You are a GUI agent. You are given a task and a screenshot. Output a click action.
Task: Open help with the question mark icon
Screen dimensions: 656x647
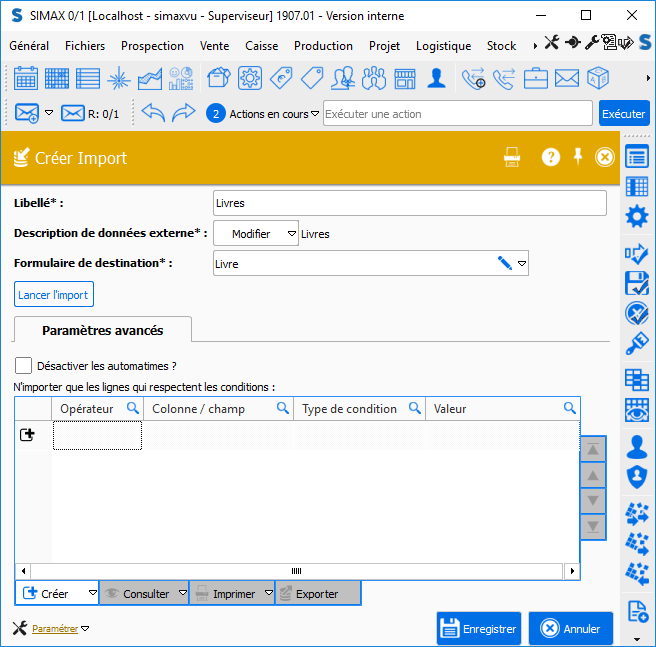[x=550, y=157]
